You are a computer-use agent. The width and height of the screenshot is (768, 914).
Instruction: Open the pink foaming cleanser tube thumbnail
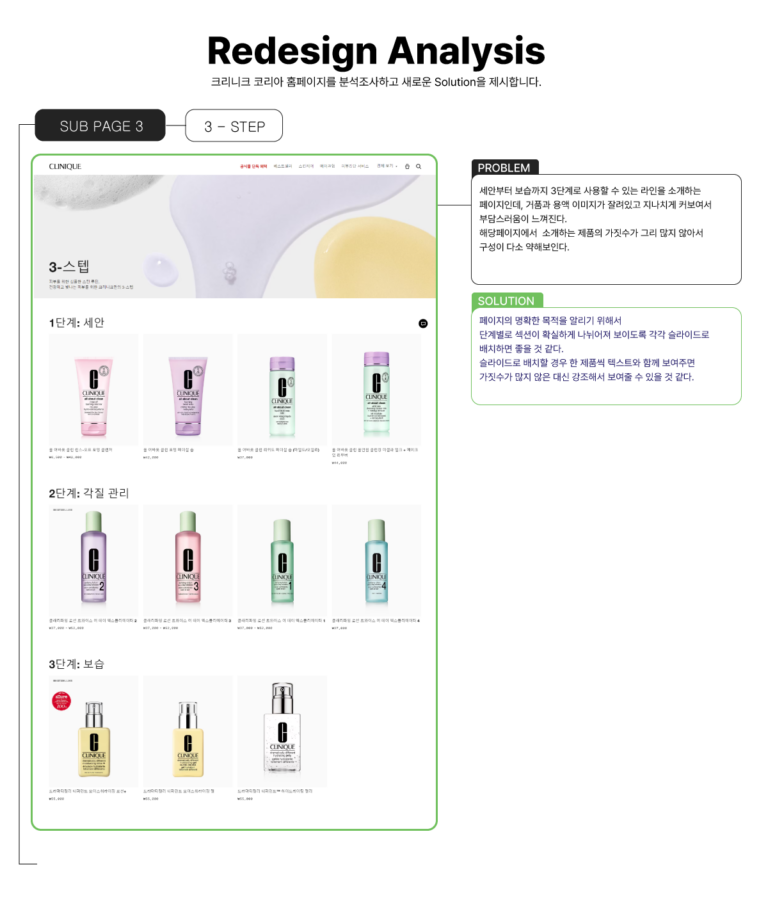tap(93, 390)
